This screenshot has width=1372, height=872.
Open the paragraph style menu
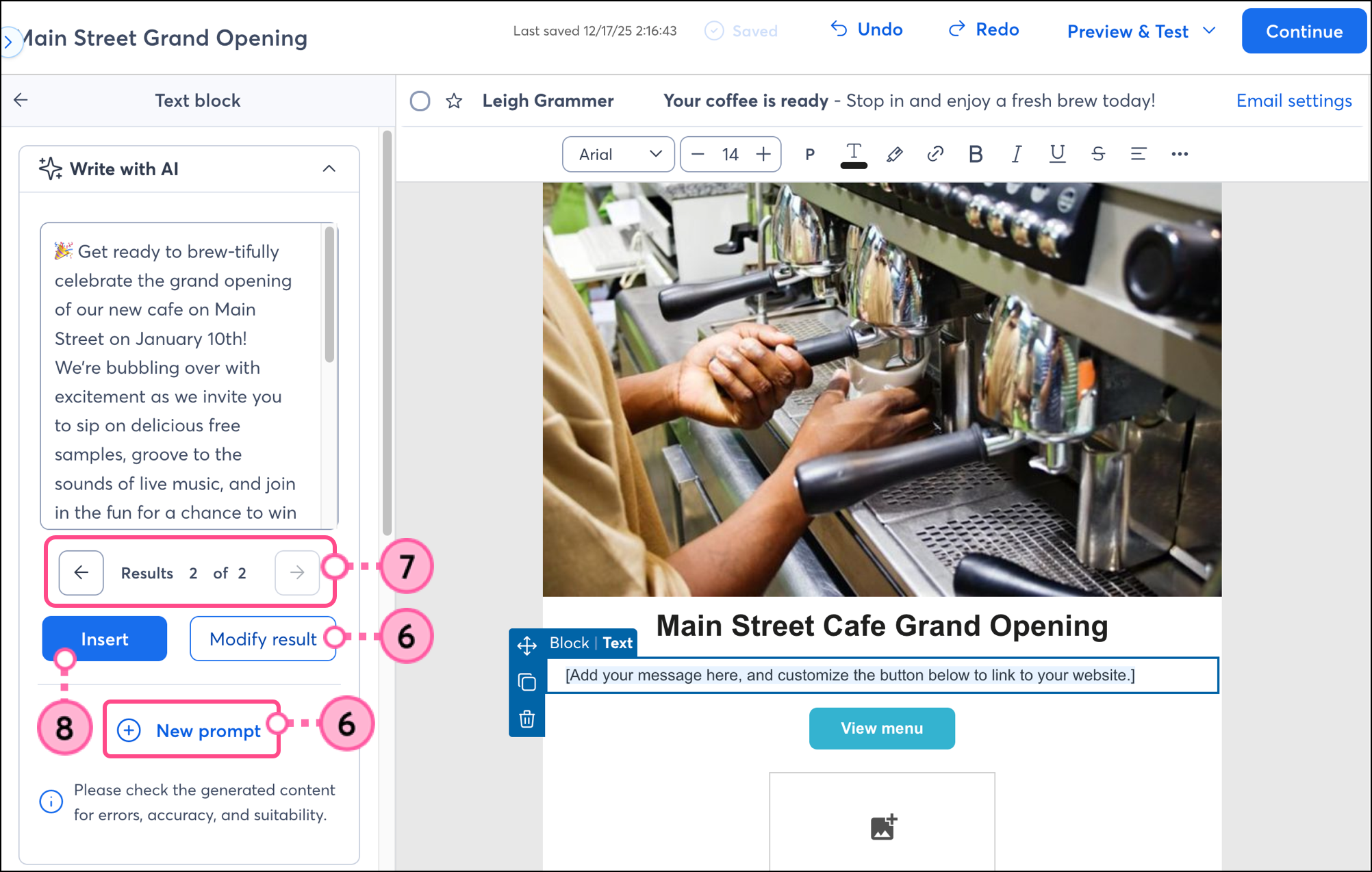[x=810, y=154]
